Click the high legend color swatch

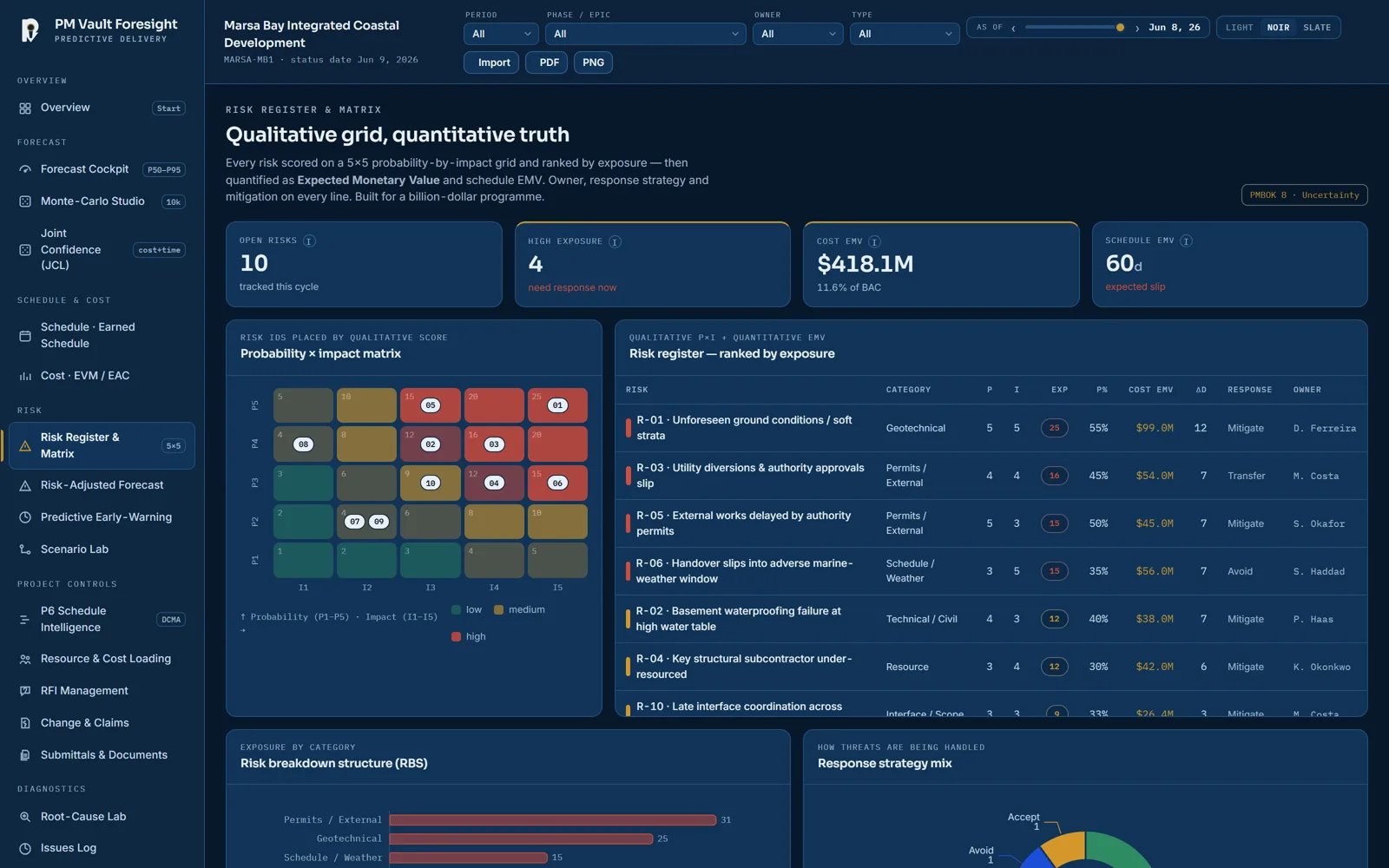click(x=457, y=637)
